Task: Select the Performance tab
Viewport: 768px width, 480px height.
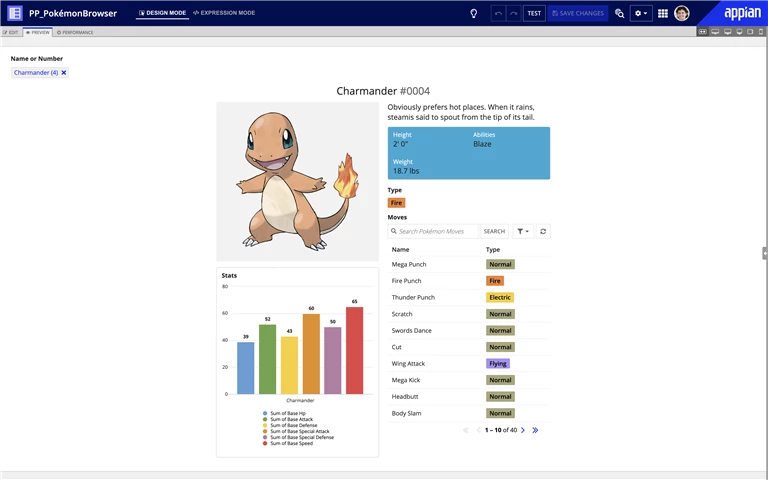Action: (75, 32)
